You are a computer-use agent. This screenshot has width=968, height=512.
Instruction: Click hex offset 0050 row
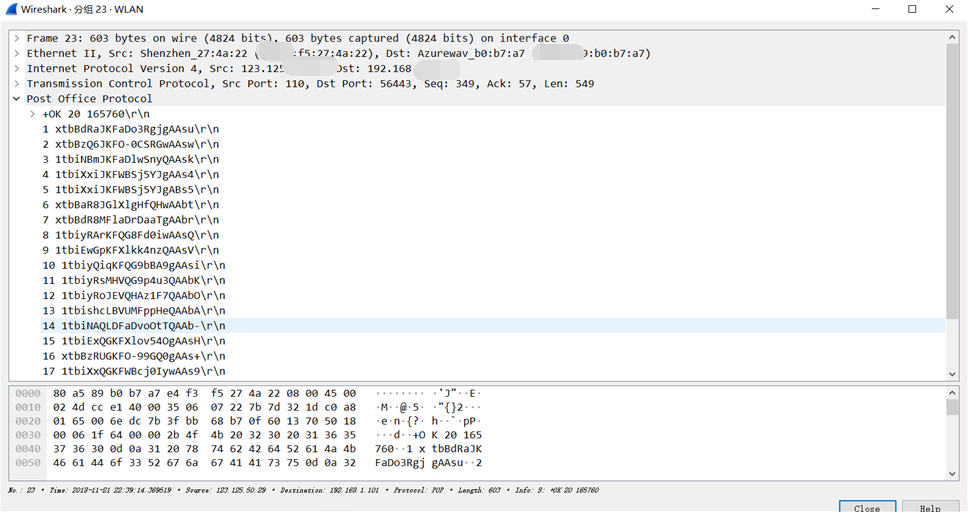(x=248, y=463)
